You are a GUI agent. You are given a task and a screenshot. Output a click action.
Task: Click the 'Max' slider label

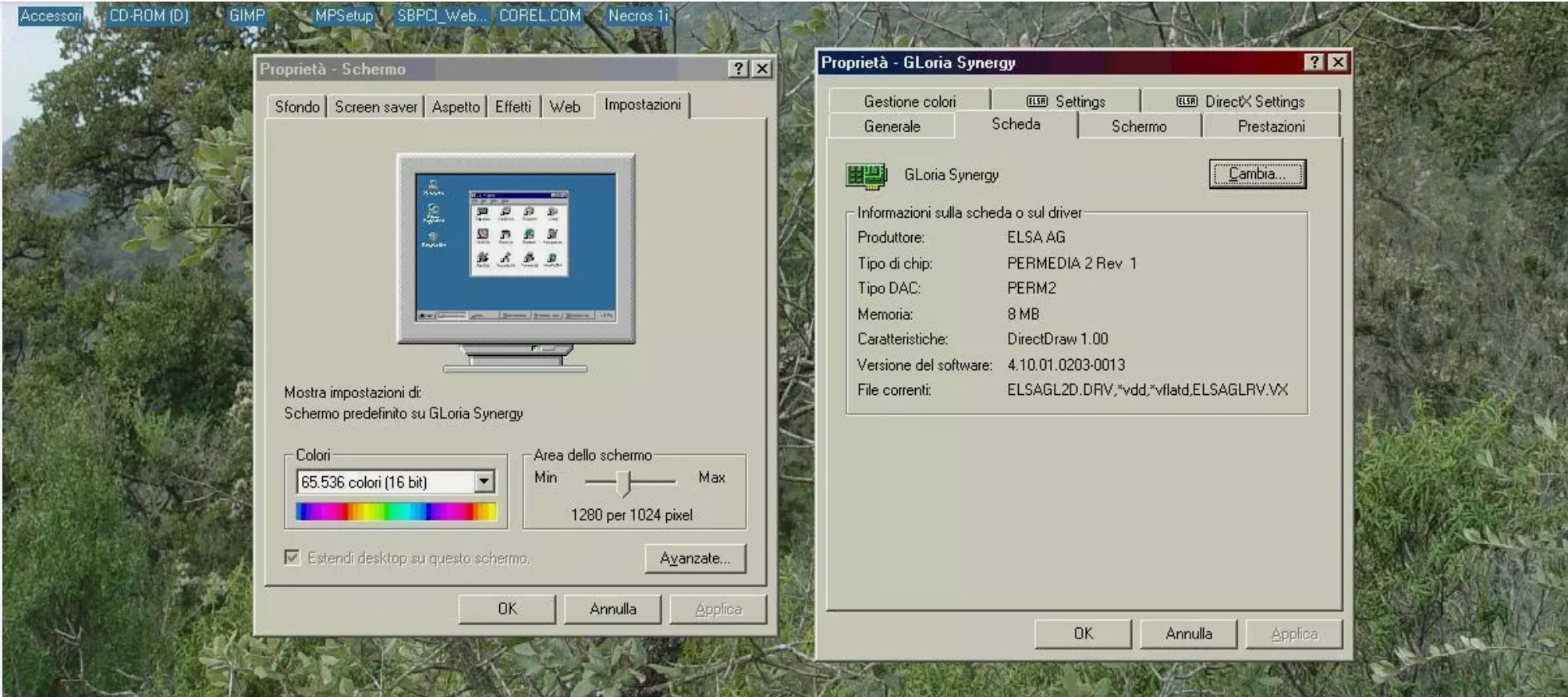pos(711,477)
